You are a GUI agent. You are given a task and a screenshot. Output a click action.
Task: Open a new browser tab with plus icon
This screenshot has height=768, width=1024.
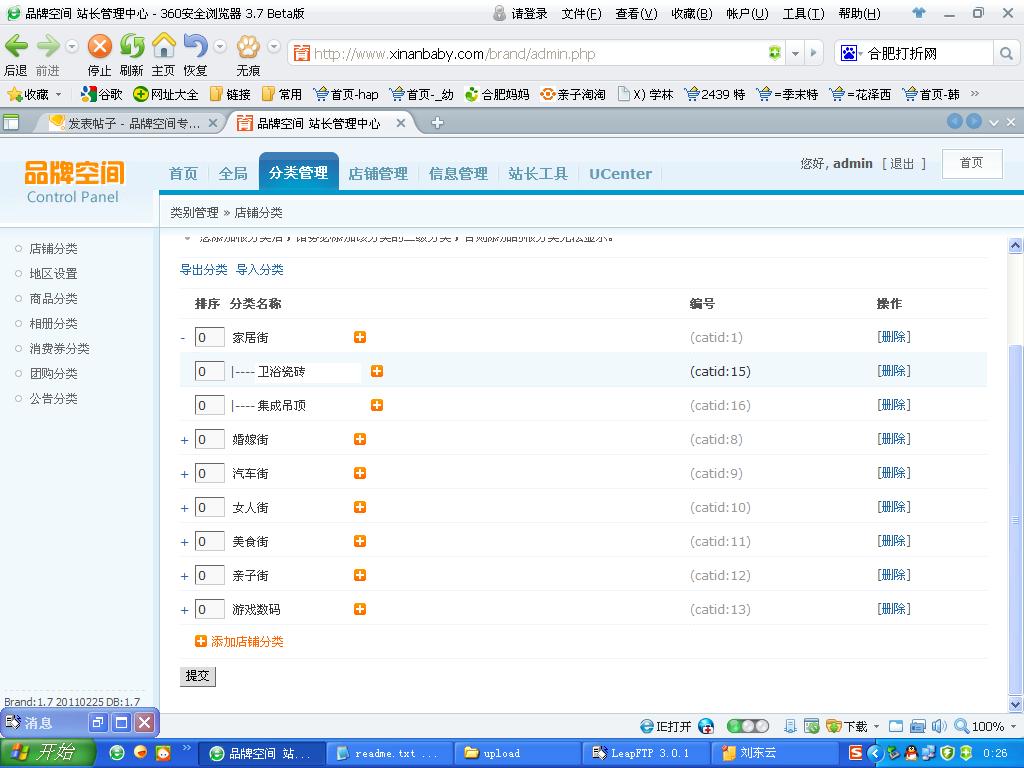[x=438, y=123]
